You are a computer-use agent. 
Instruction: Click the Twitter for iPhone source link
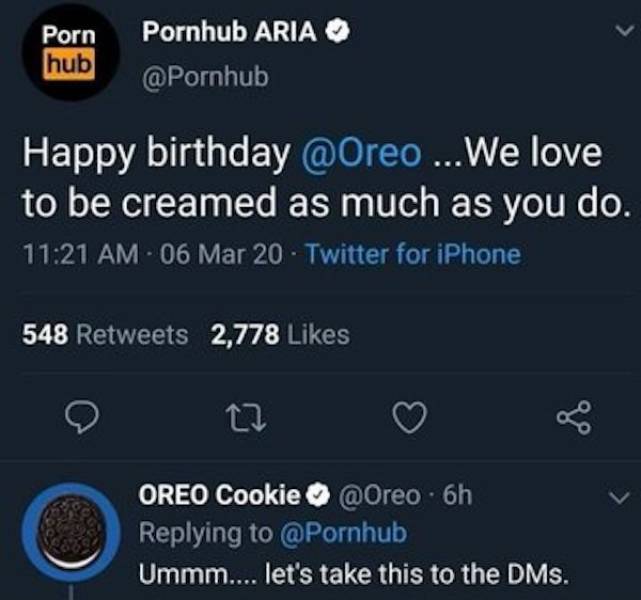[412, 254]
